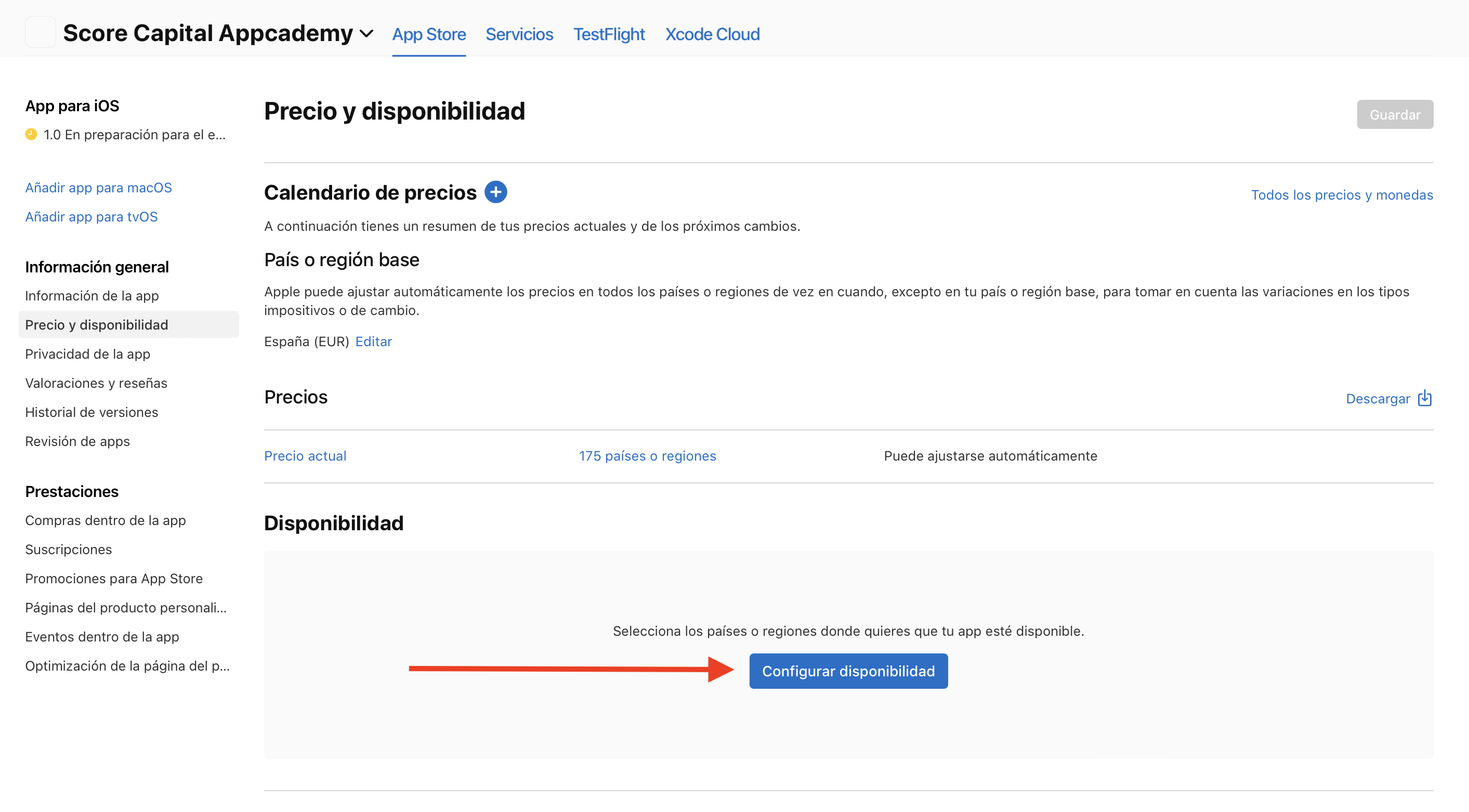
Task: Open the 175 países o regiones link
Action: coord(647,456)
